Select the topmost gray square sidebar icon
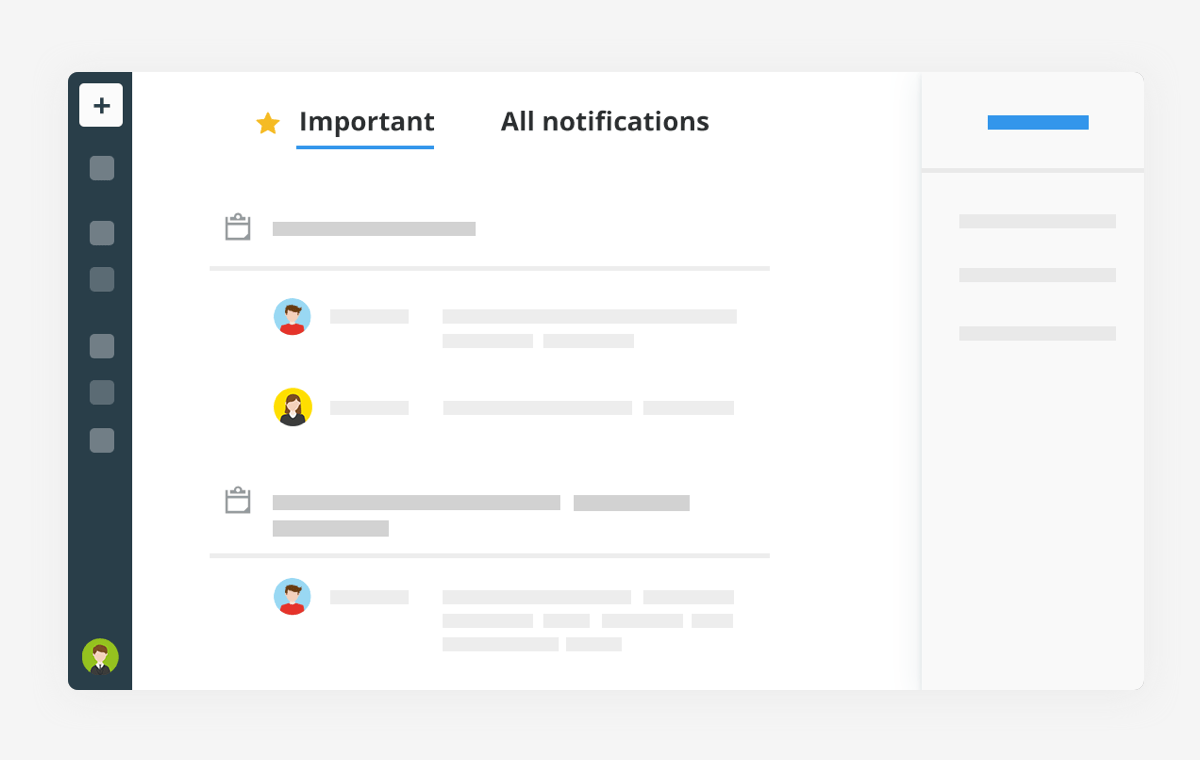The image size is (1200, 760). tap(102, 168)
